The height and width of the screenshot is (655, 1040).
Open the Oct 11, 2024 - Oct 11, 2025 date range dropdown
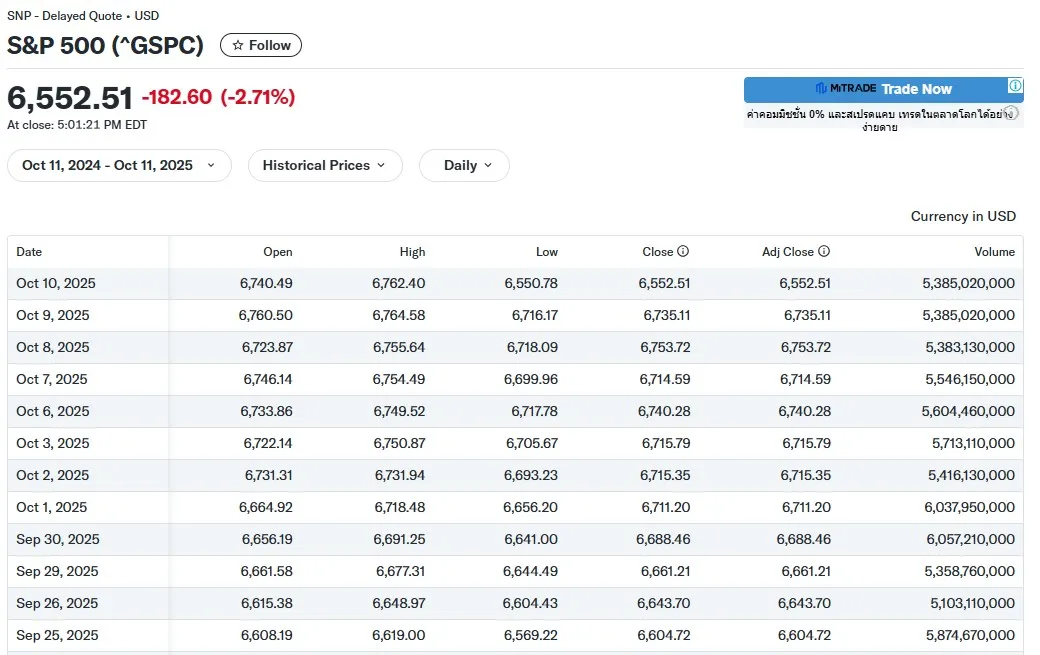[x=119, y=165]
